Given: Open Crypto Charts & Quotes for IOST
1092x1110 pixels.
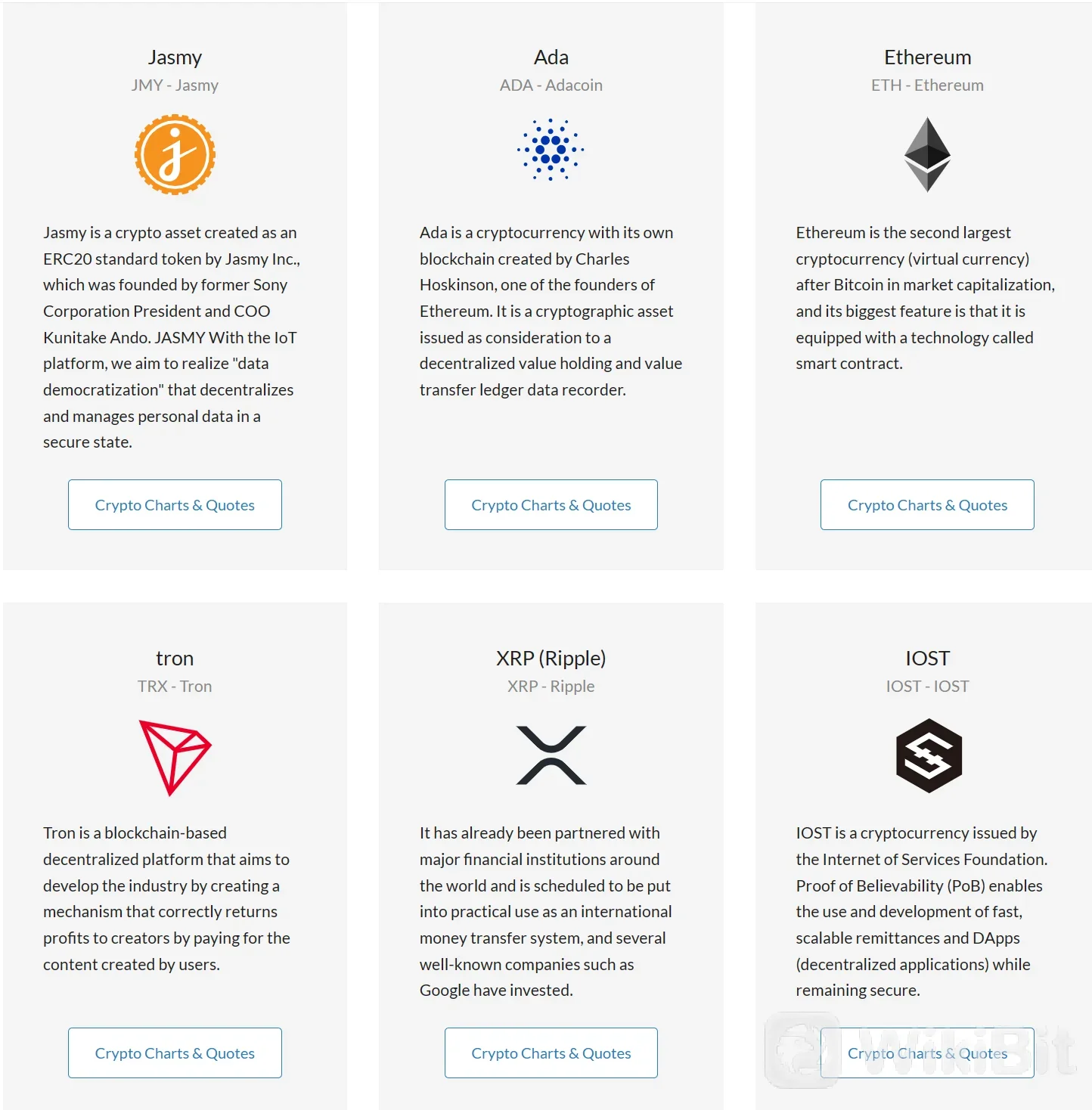Looking at the screenshot, I should pos(927,1053).
